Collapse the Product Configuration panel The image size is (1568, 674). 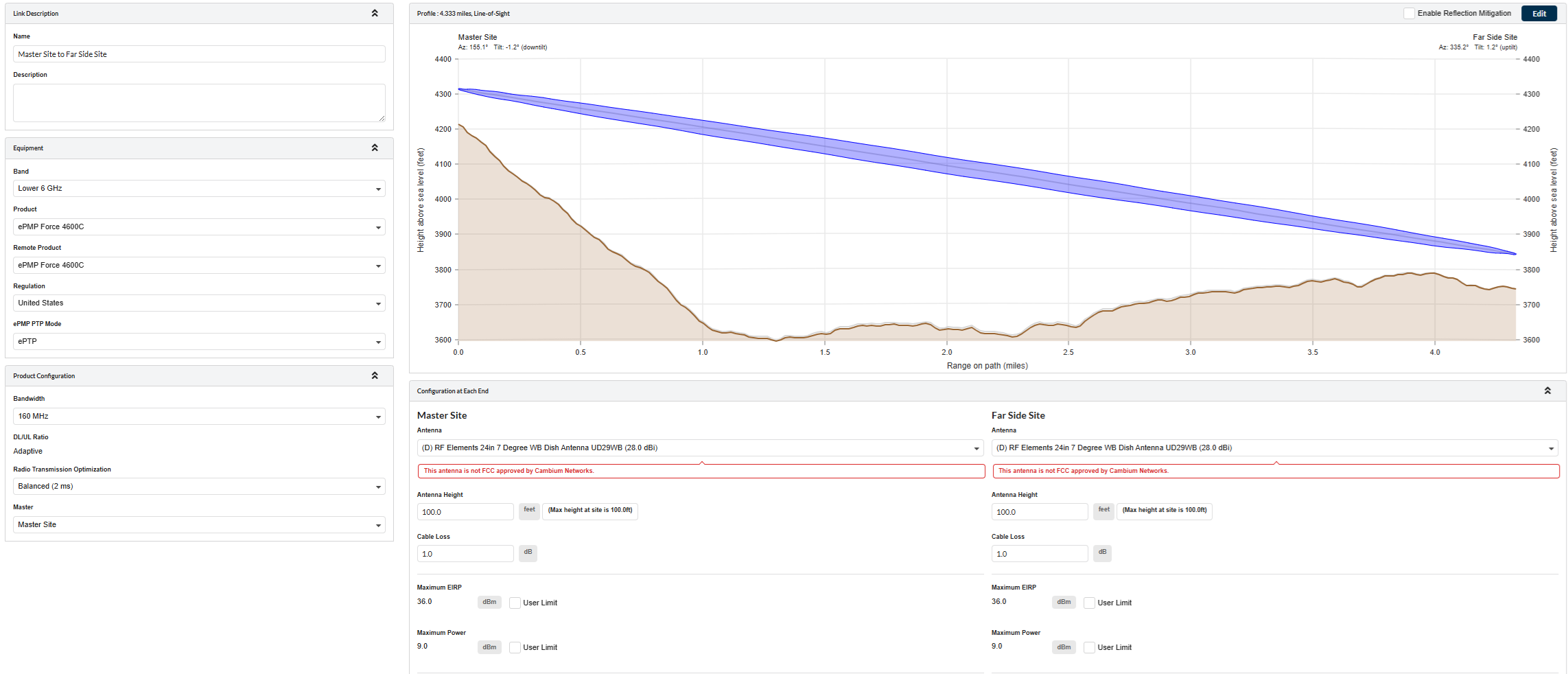point(375,375)
